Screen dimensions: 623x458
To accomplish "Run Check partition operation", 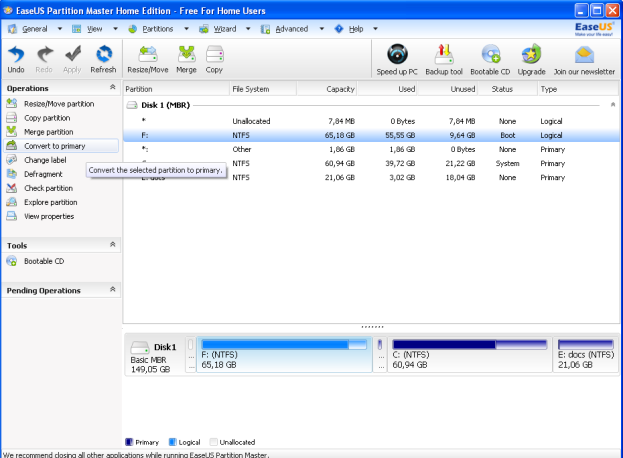I will [x=48, y=188].
